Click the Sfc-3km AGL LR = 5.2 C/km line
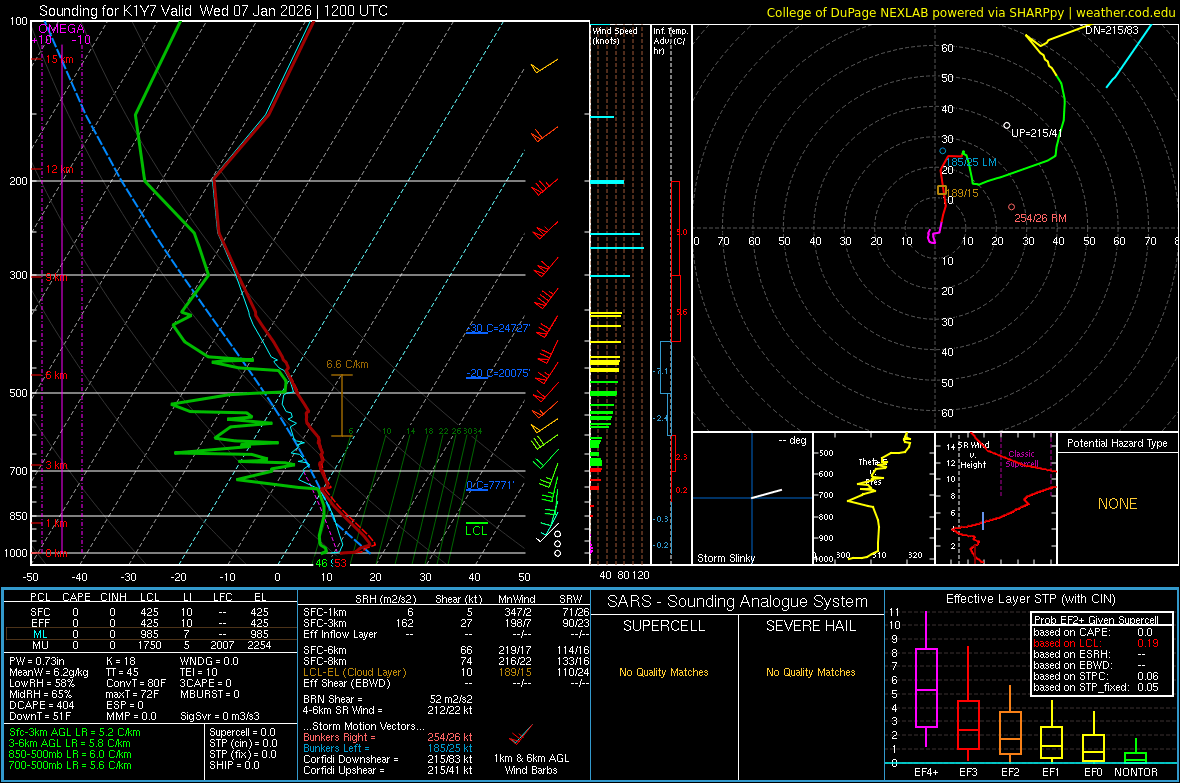The width and height of the screenshot is (1180, 783). pyautogui.click(x=75, y=732)
